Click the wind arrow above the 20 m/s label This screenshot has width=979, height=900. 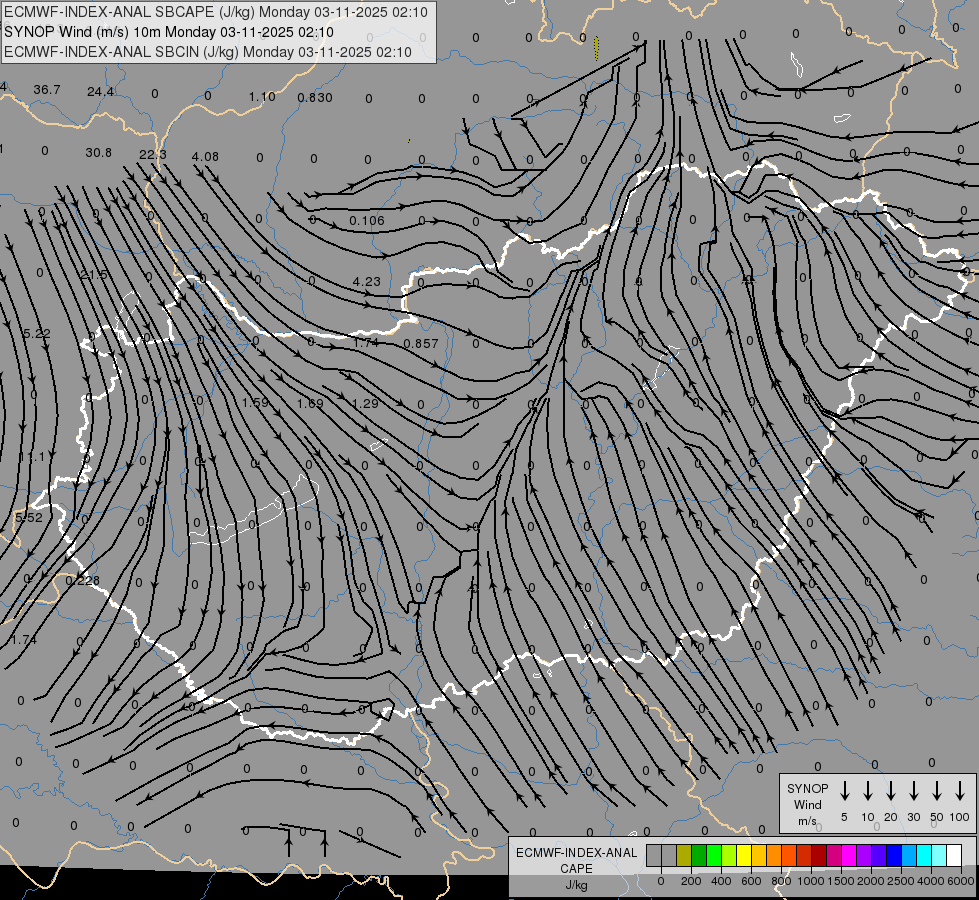pyautogui.click(x=890, y=790)
